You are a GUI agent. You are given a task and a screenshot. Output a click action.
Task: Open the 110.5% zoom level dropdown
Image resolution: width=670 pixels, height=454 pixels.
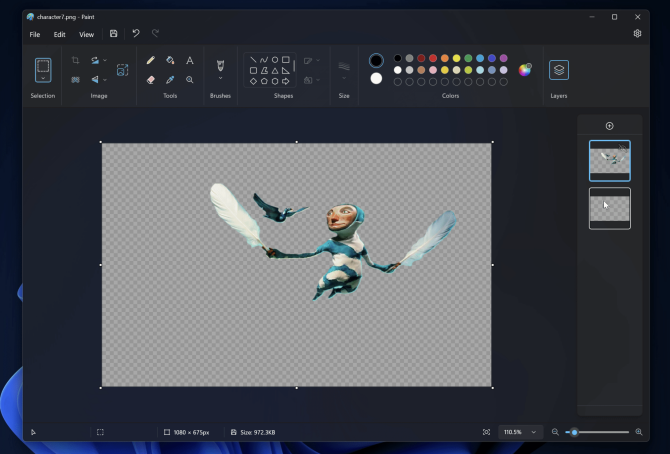520,432
